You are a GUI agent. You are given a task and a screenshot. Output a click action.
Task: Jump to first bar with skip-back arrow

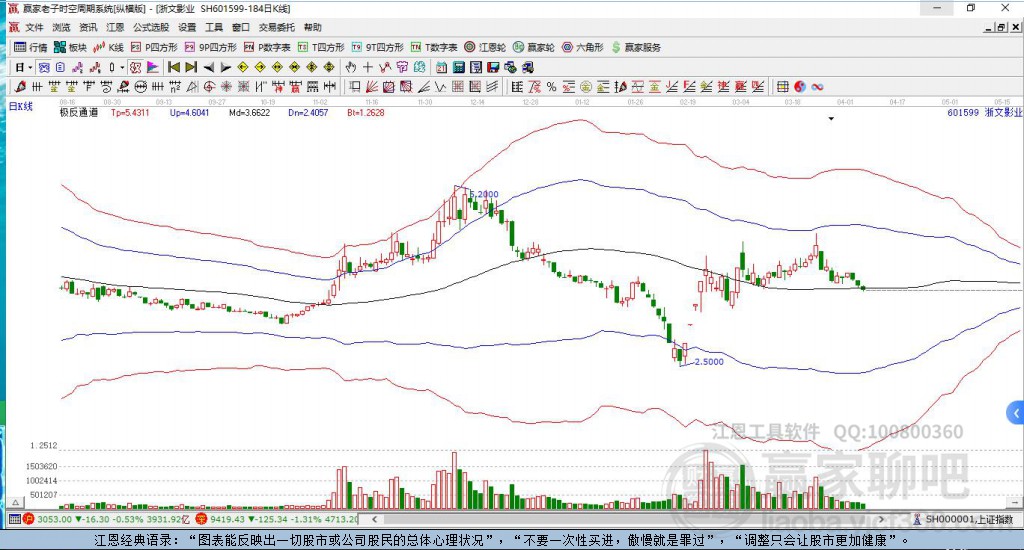click(173, 67)
